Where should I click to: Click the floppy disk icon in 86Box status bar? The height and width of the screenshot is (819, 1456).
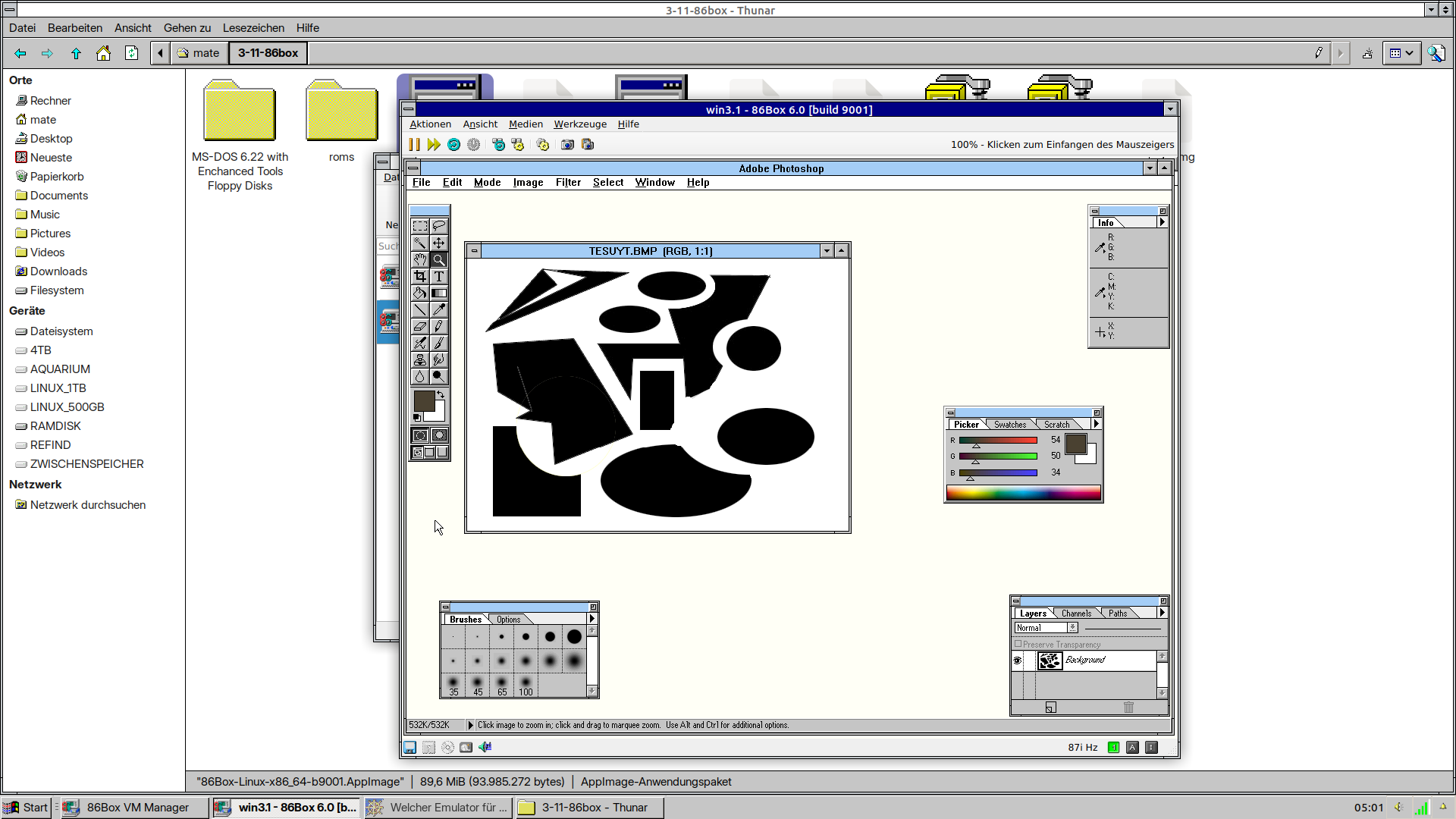coord(409,747)
